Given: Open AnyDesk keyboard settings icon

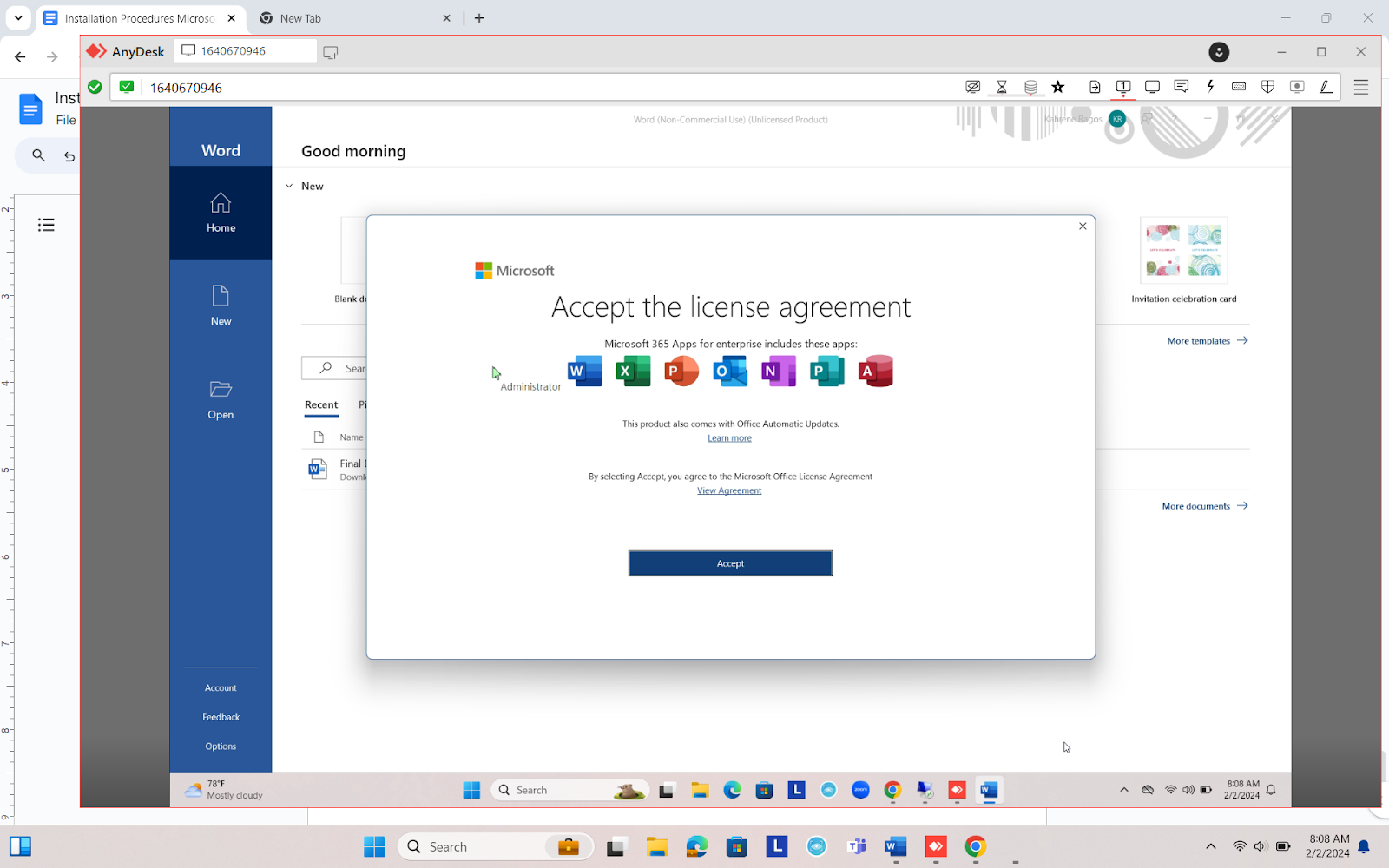Looking at the screenshot, I should (x=1239, y=87).
